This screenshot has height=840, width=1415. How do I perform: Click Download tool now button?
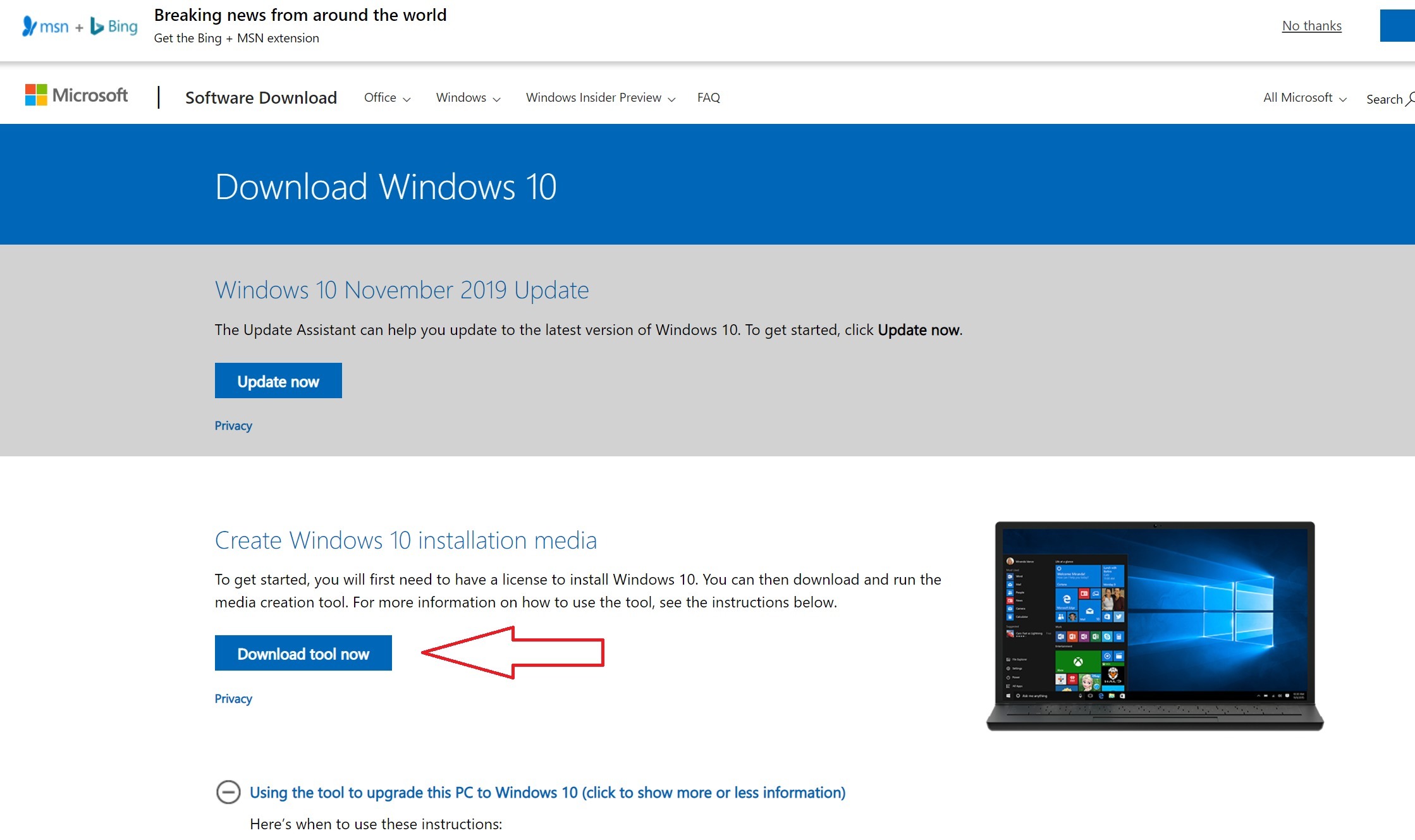(x=303, y=653)
